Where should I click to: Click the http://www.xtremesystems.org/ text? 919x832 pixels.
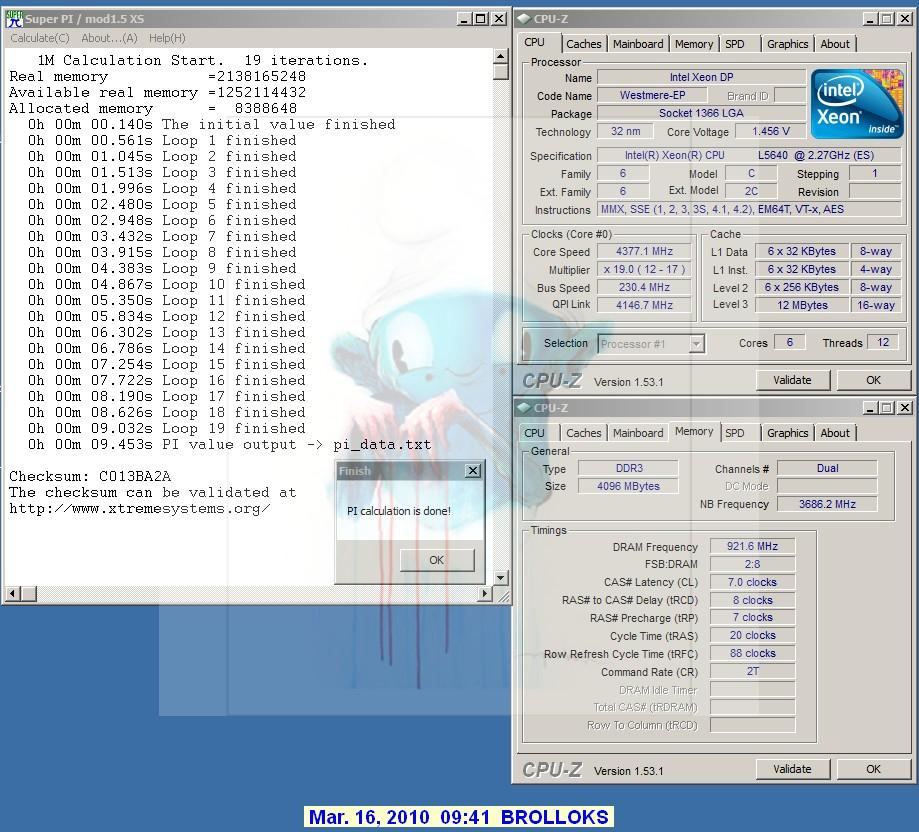[139, 509]
